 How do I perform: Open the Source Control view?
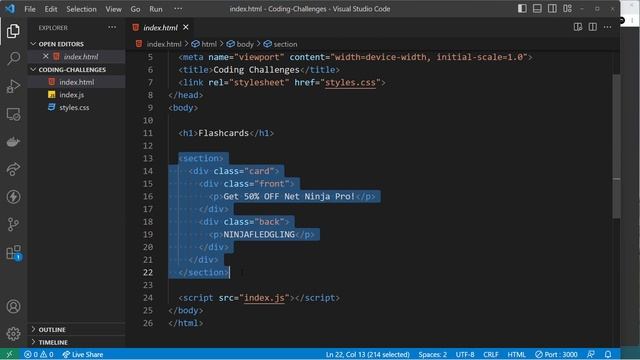click(x=13, y=224)
